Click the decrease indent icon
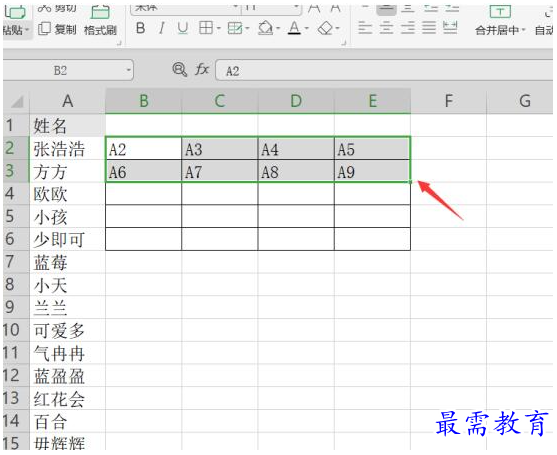This screenshot has width=557, height=455. (431, 9)
